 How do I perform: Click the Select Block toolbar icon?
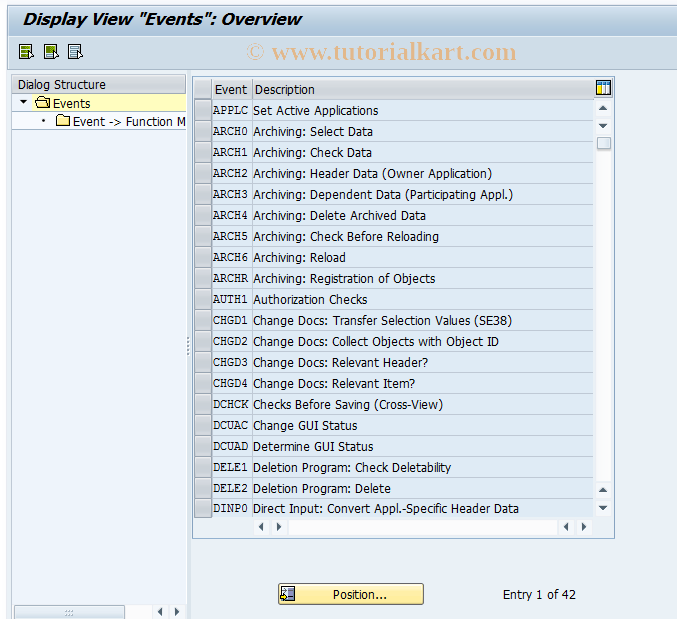[x=51, y=52]
